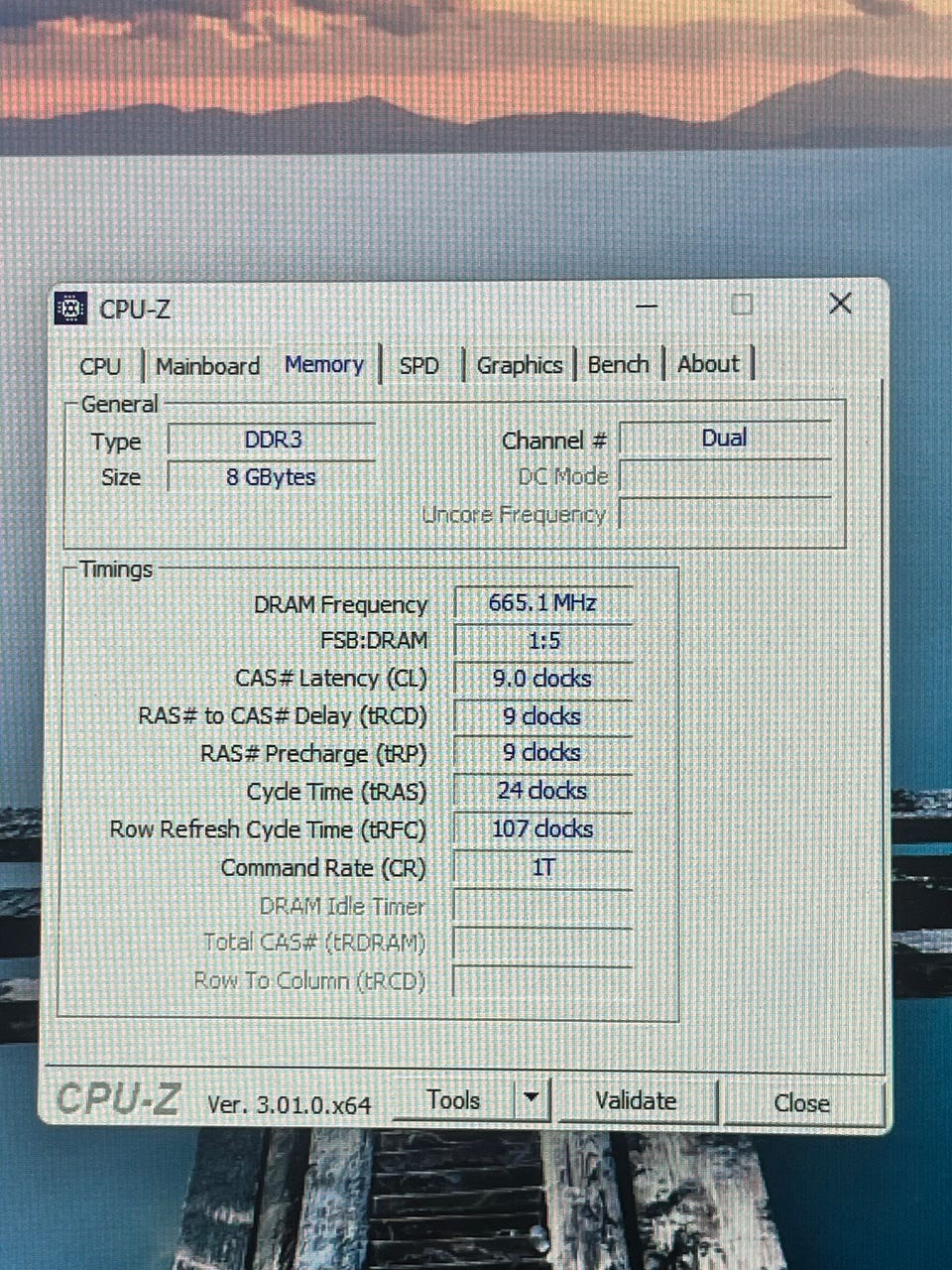The width and height of the screenshot is (952, 1270).
Task: Click the FSB:DRAM label
Action: (x=374, y=641)
